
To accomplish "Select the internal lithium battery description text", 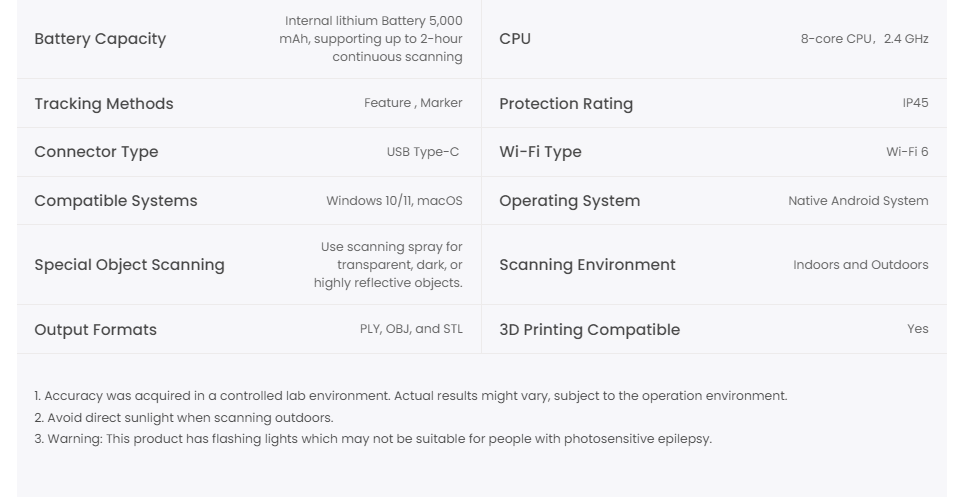I will pyautogui.click(x=371, y=39).
